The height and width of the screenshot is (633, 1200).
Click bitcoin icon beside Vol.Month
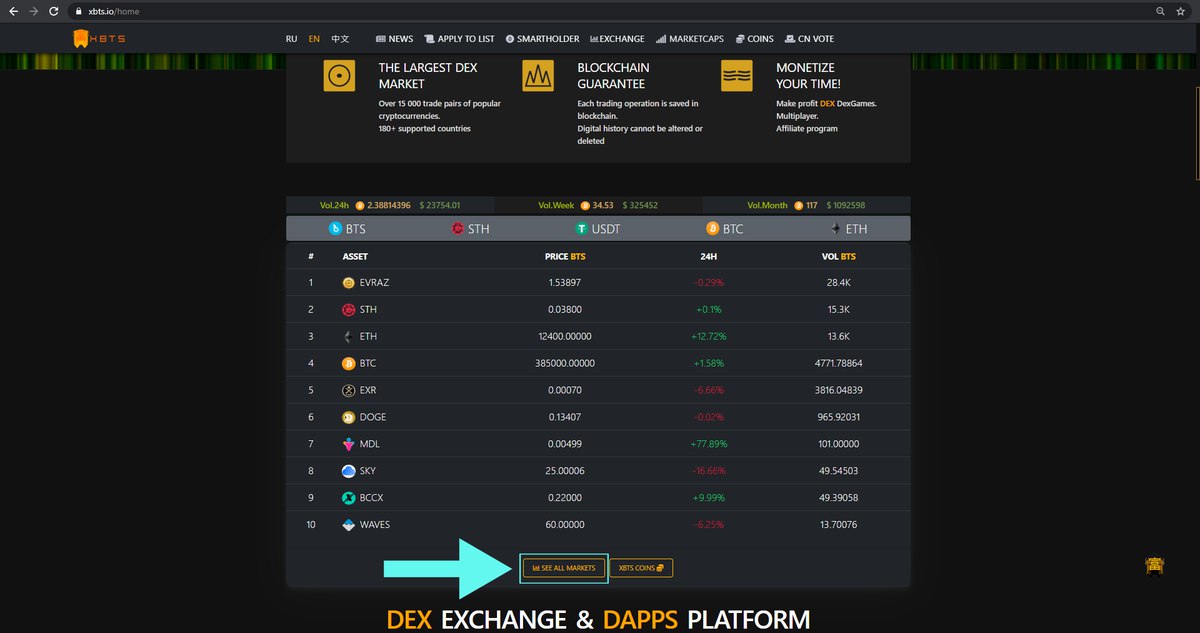[798, 205]
